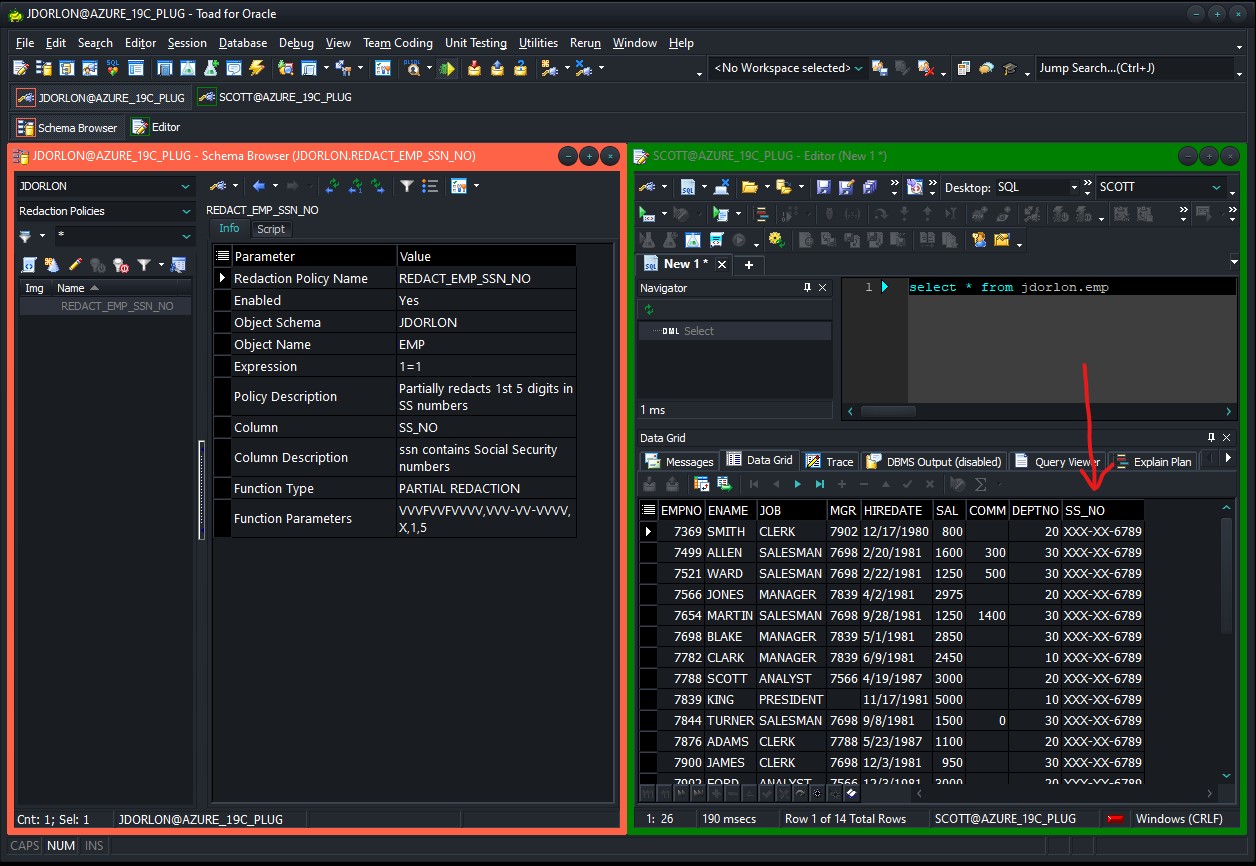The image size is (1256, 866).
Task: Open the JDORLON schema dropdown
Action: (186, 186)
